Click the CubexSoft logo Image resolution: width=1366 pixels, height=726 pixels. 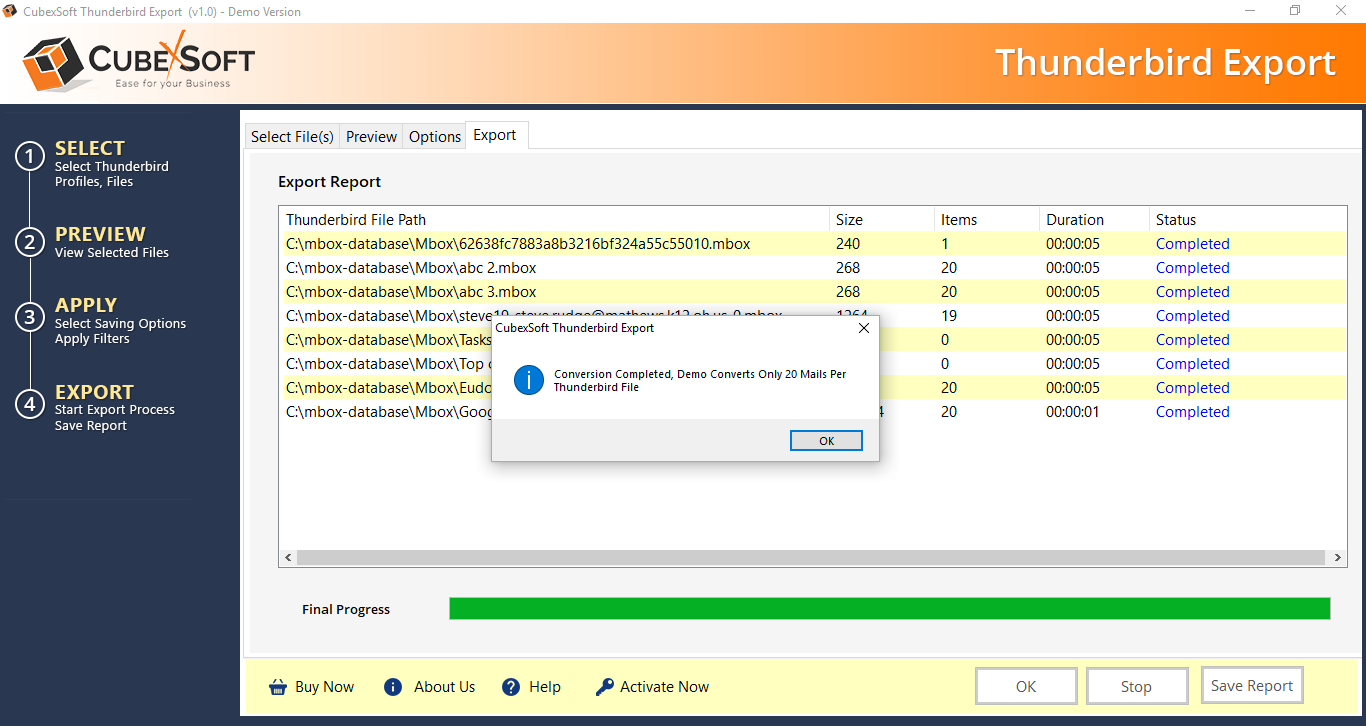139,62
